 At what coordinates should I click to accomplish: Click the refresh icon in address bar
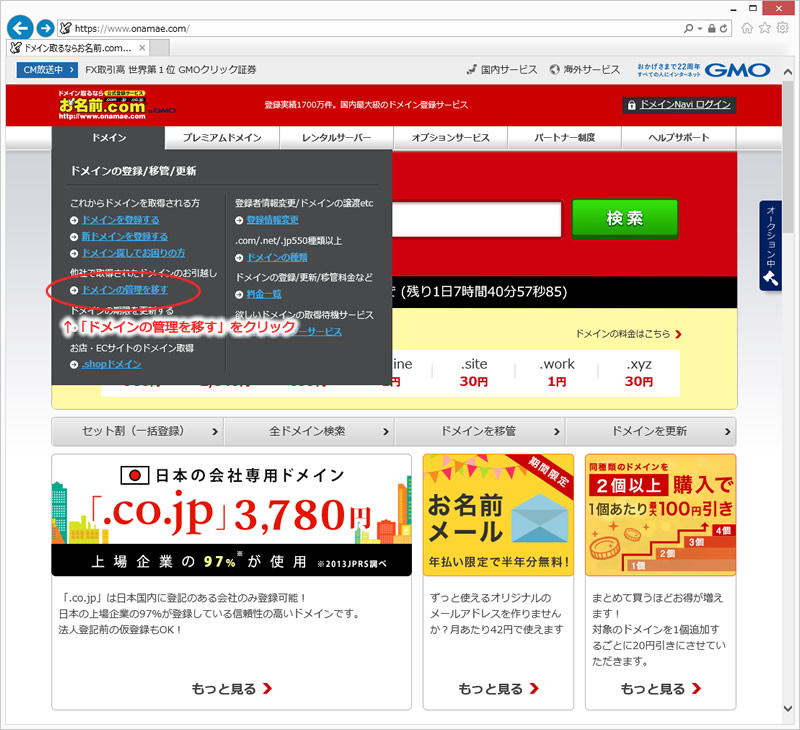point(723,29)
